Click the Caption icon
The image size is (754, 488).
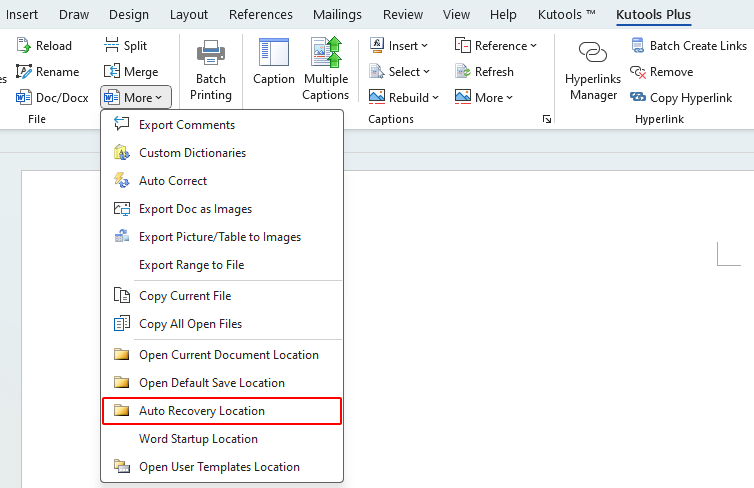273,54
